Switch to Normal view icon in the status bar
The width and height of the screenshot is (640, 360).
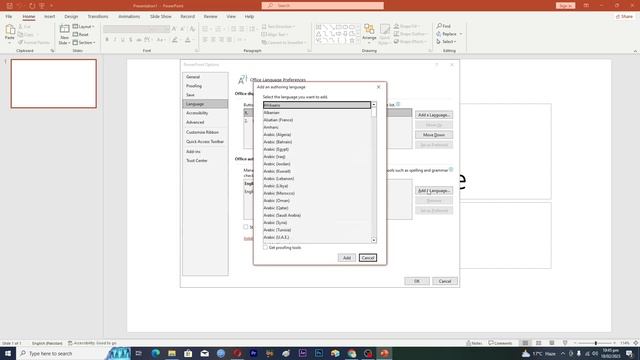[x=525, y=343]
